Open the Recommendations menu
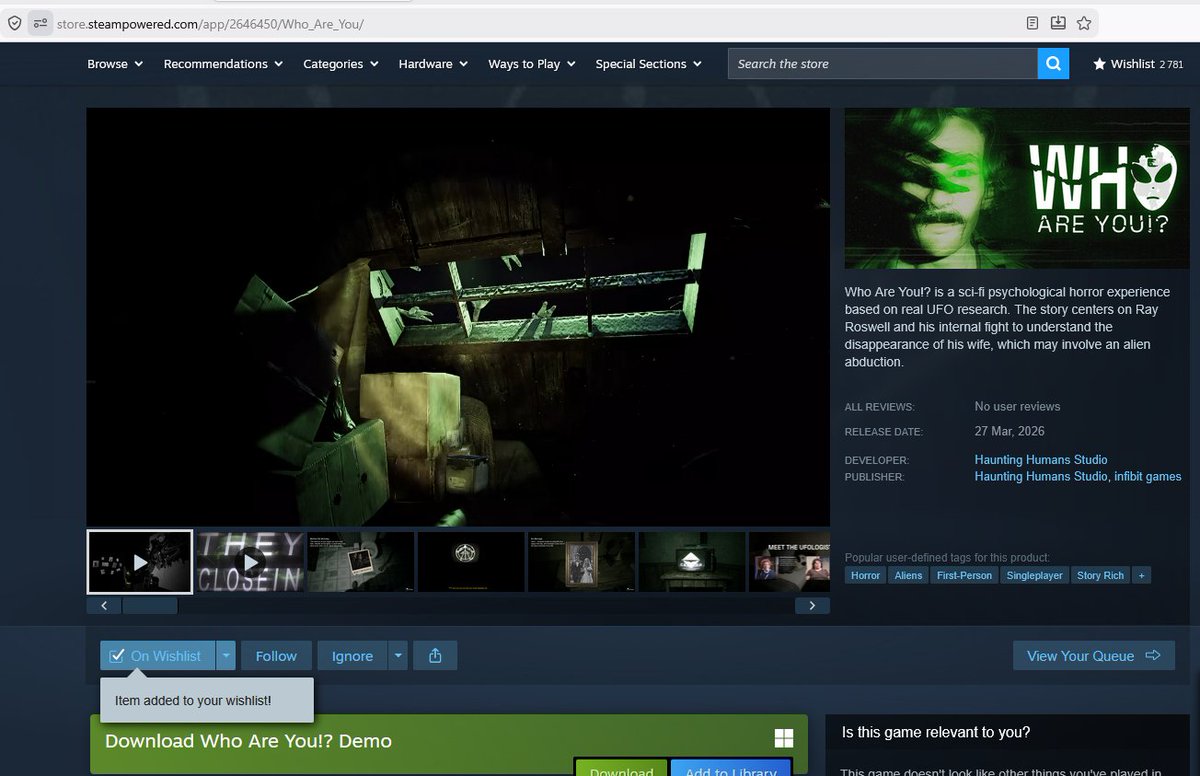The width and height of the screenshot is (1200, 776). click(225, 64)
